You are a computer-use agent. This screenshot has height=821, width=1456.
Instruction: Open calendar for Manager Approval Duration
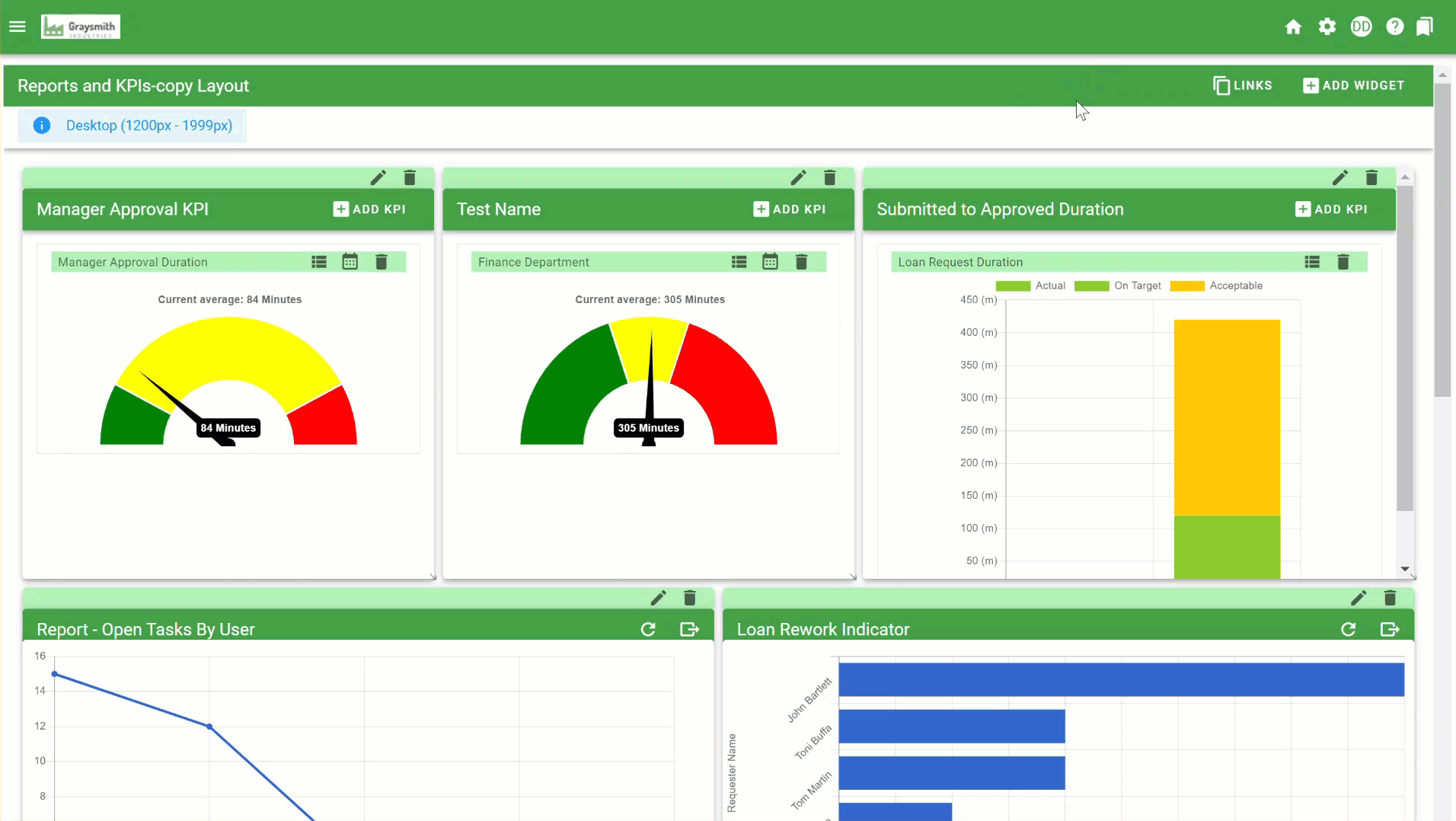click(350, 262)
